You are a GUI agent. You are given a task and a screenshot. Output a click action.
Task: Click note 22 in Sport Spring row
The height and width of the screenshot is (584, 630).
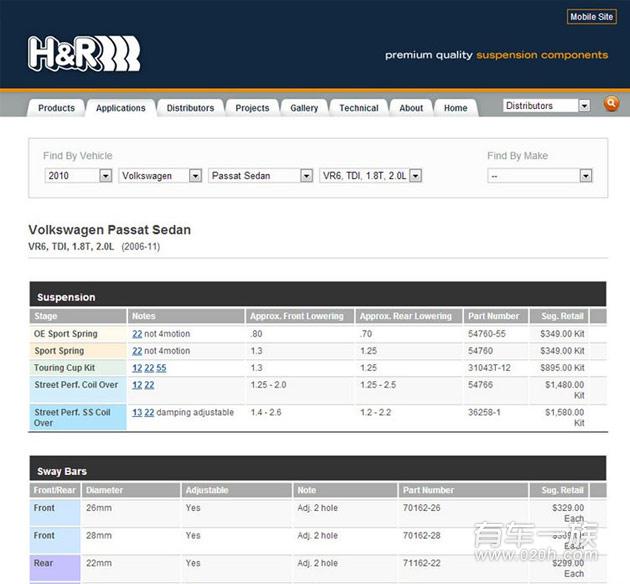137,351
